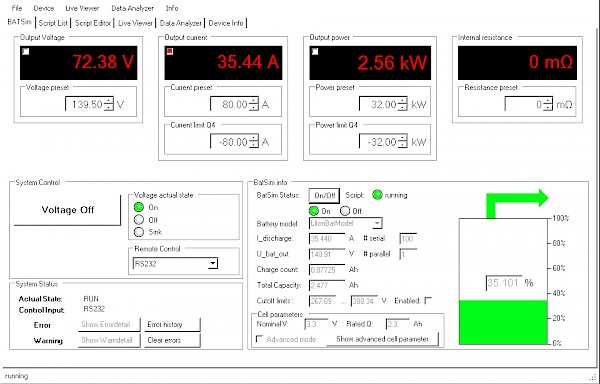
Task: Click the Current limit Q4 spinner arrows
Action: tap(254, 142)
